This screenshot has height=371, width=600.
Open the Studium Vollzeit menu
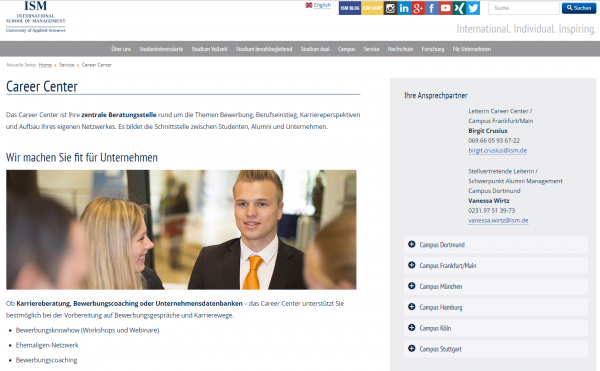209,49
